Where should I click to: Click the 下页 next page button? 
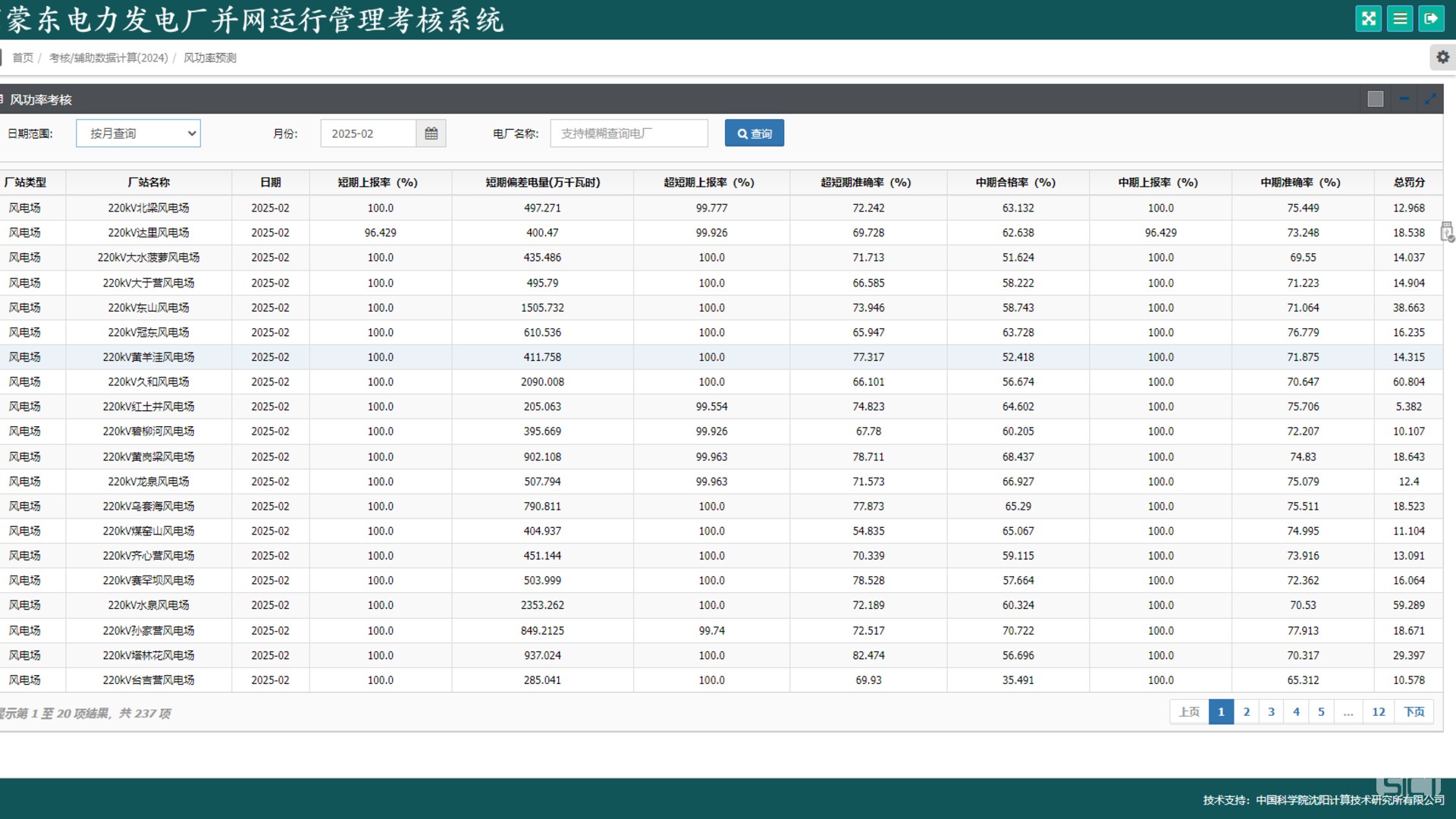click(1414, 712)
